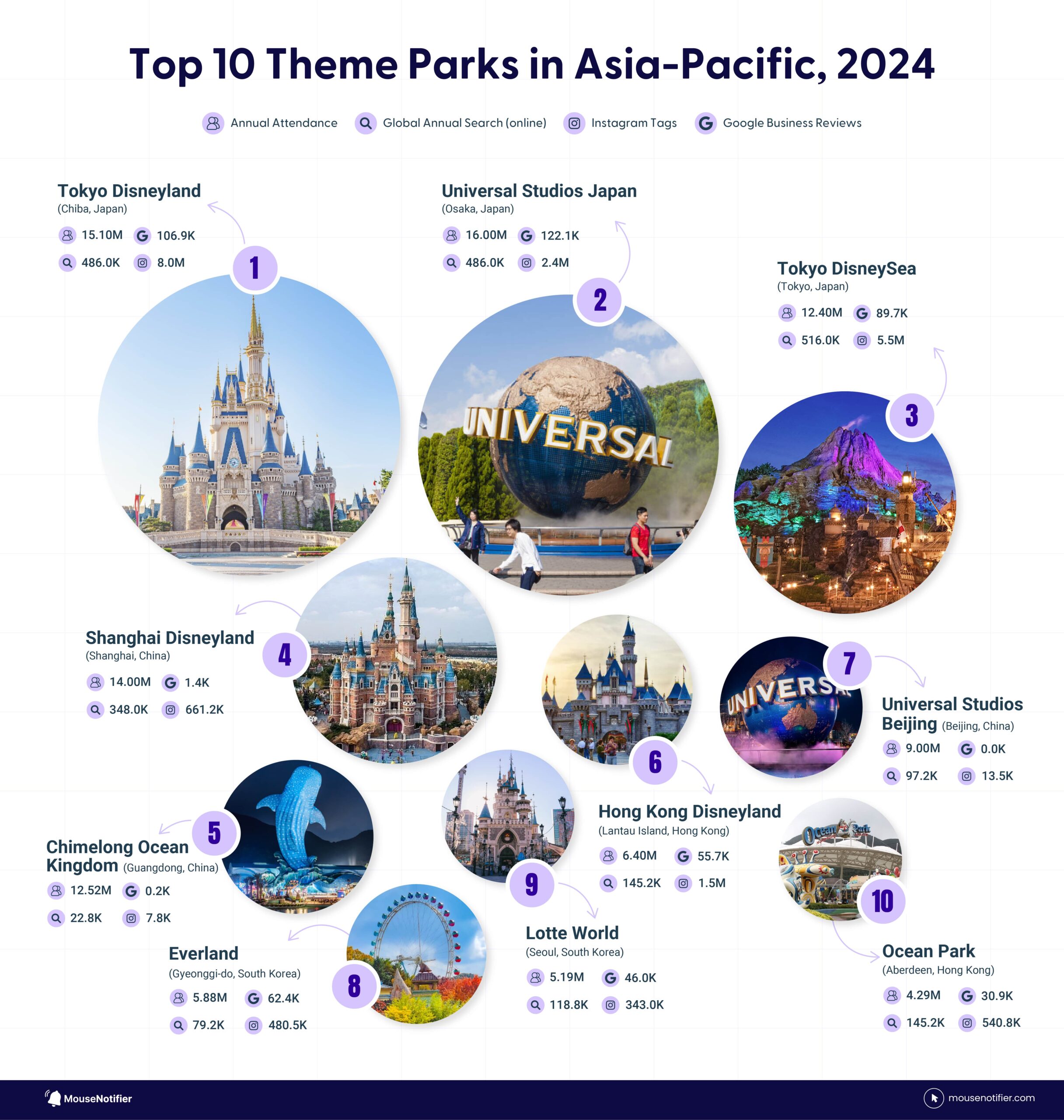The width and height of the screenshot is (1064, 1120).
Task: Click search icon beside 516.0K for Tokyo DisneySea
Action: pyautogui.click(x=787, y=340)
